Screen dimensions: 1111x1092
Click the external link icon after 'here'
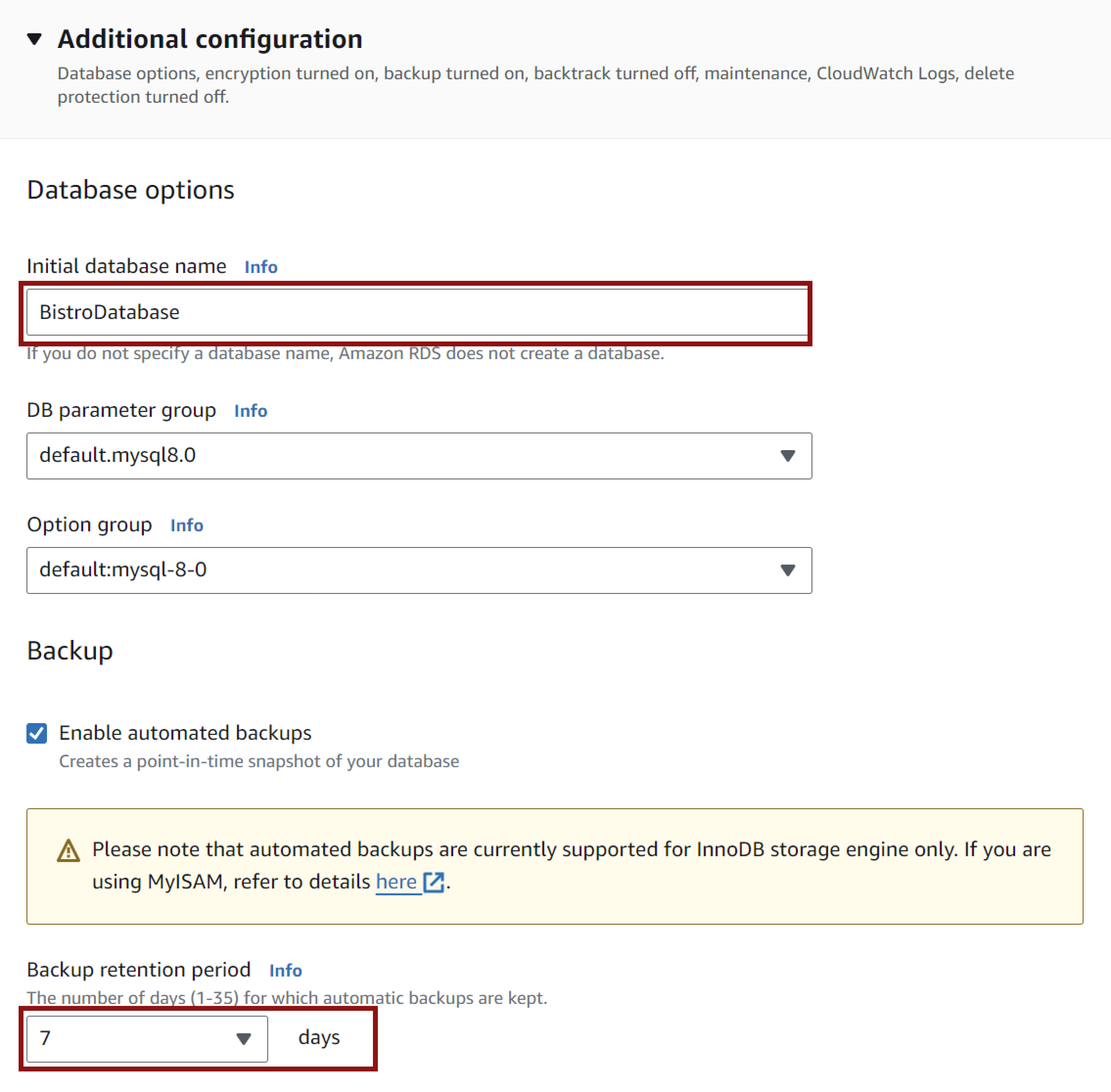(434, 882)
